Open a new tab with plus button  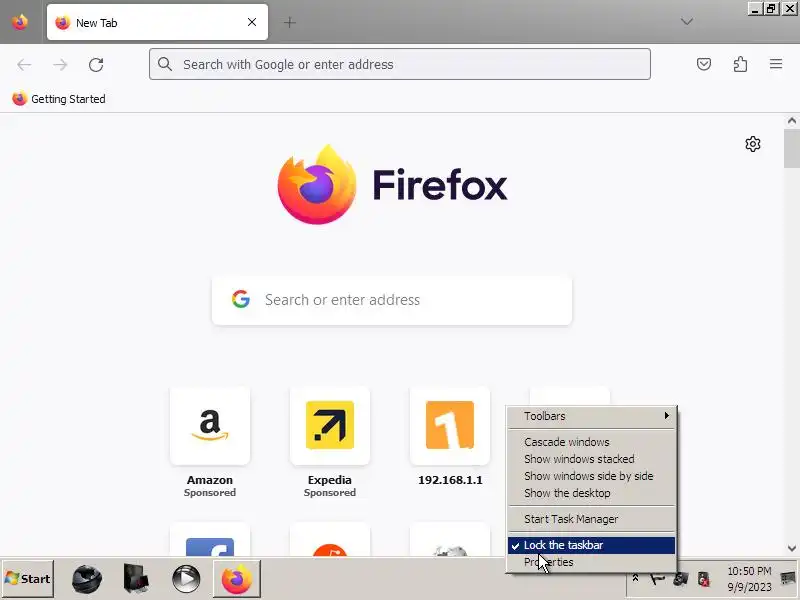coord(290,22)
